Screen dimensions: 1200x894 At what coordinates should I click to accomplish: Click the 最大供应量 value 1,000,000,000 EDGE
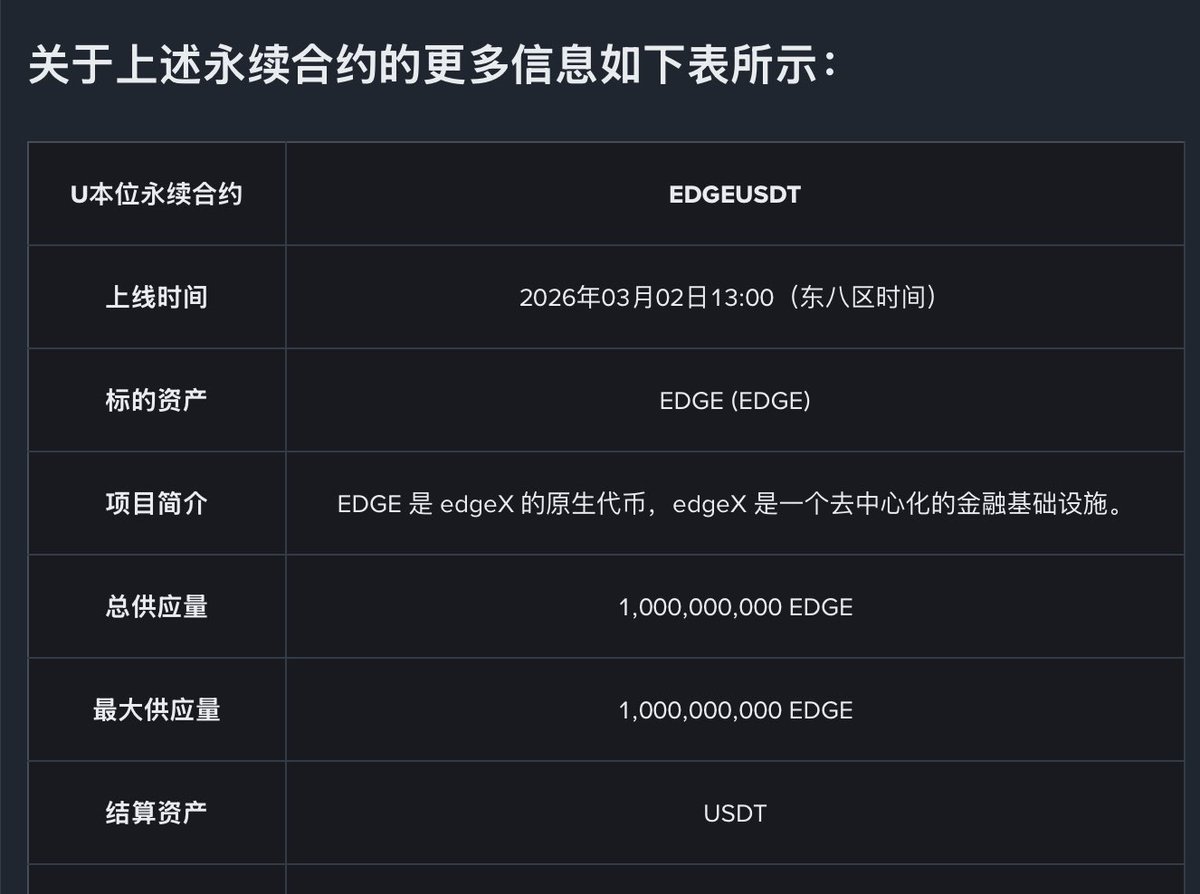pos(735,710)
